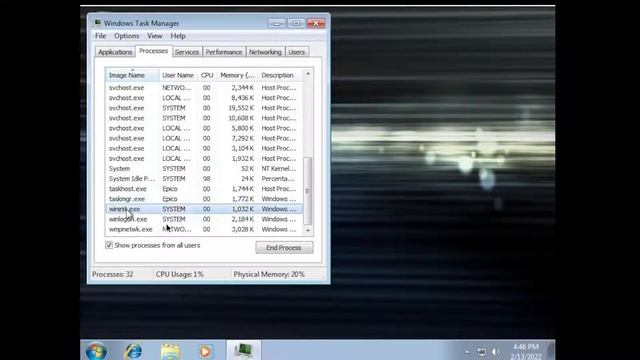This screenshot has width=640, height=360.
Task: Select svchost.exe row using 7,292 K
Action: tap(204, 138)
